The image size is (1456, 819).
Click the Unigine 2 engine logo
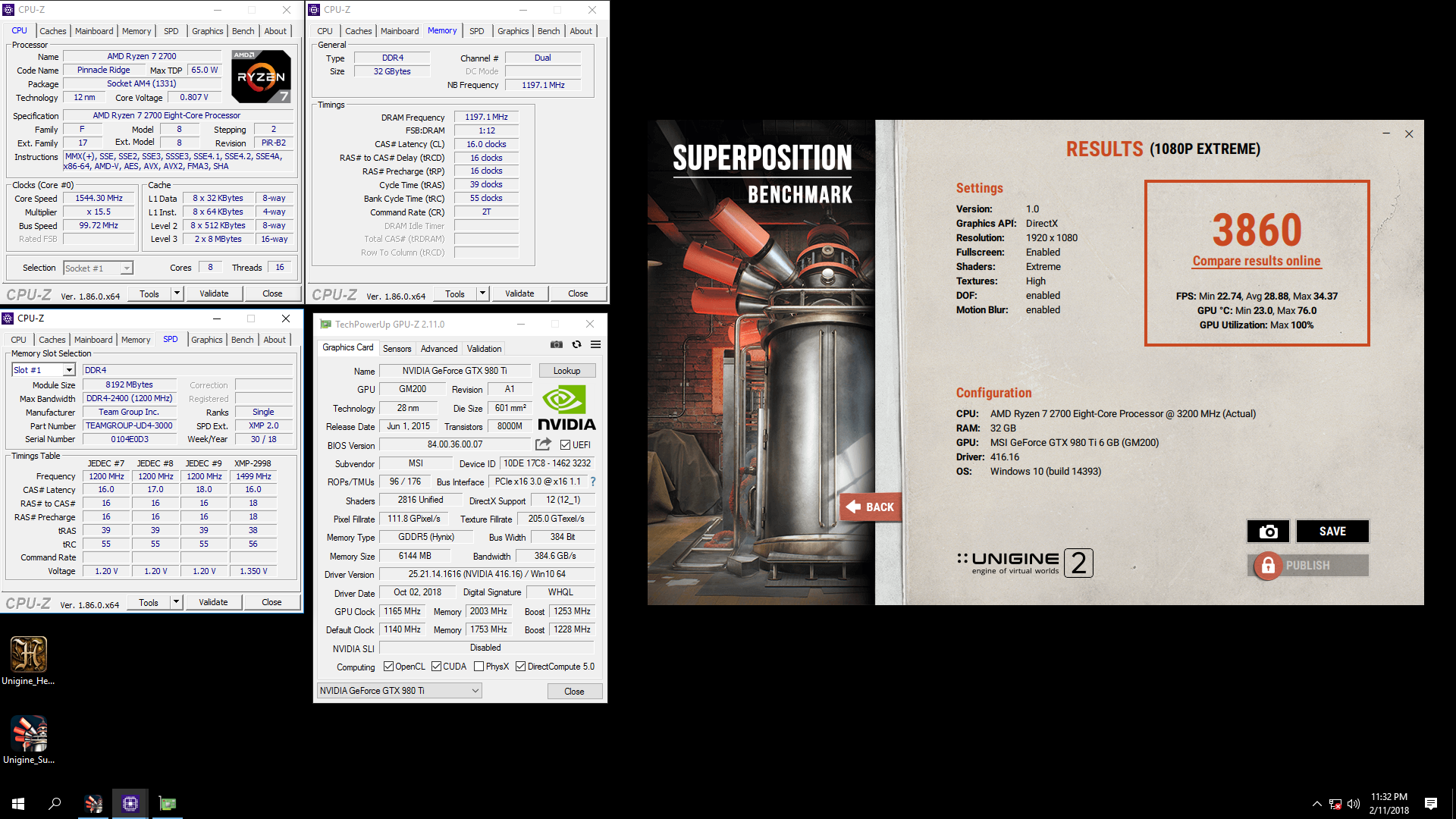tap(1025, 563)
